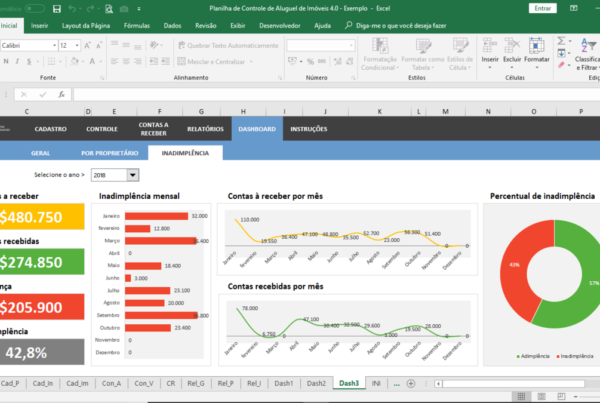Screen dimensions: 600x403
Task: Open the Layout da Página tab
Action: [86, 26]
